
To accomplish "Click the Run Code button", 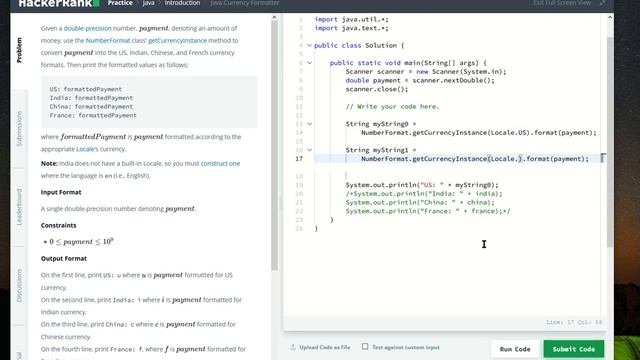I will [x=515, y=349].
